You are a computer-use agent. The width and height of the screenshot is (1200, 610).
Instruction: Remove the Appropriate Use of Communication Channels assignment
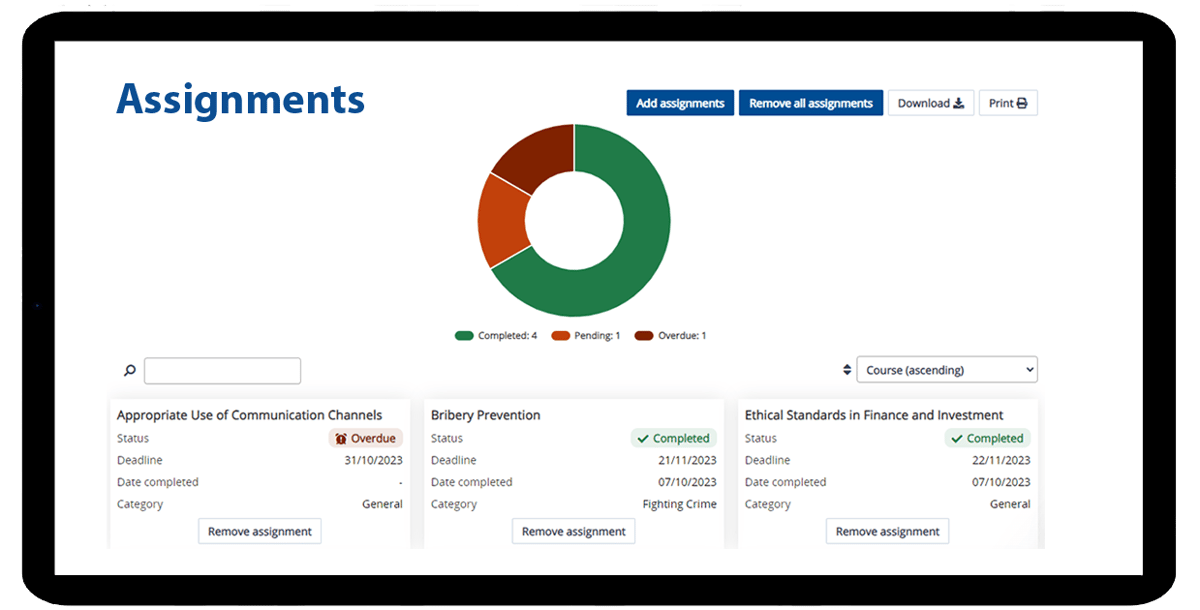pyautogui.click(x=260, y=531)
